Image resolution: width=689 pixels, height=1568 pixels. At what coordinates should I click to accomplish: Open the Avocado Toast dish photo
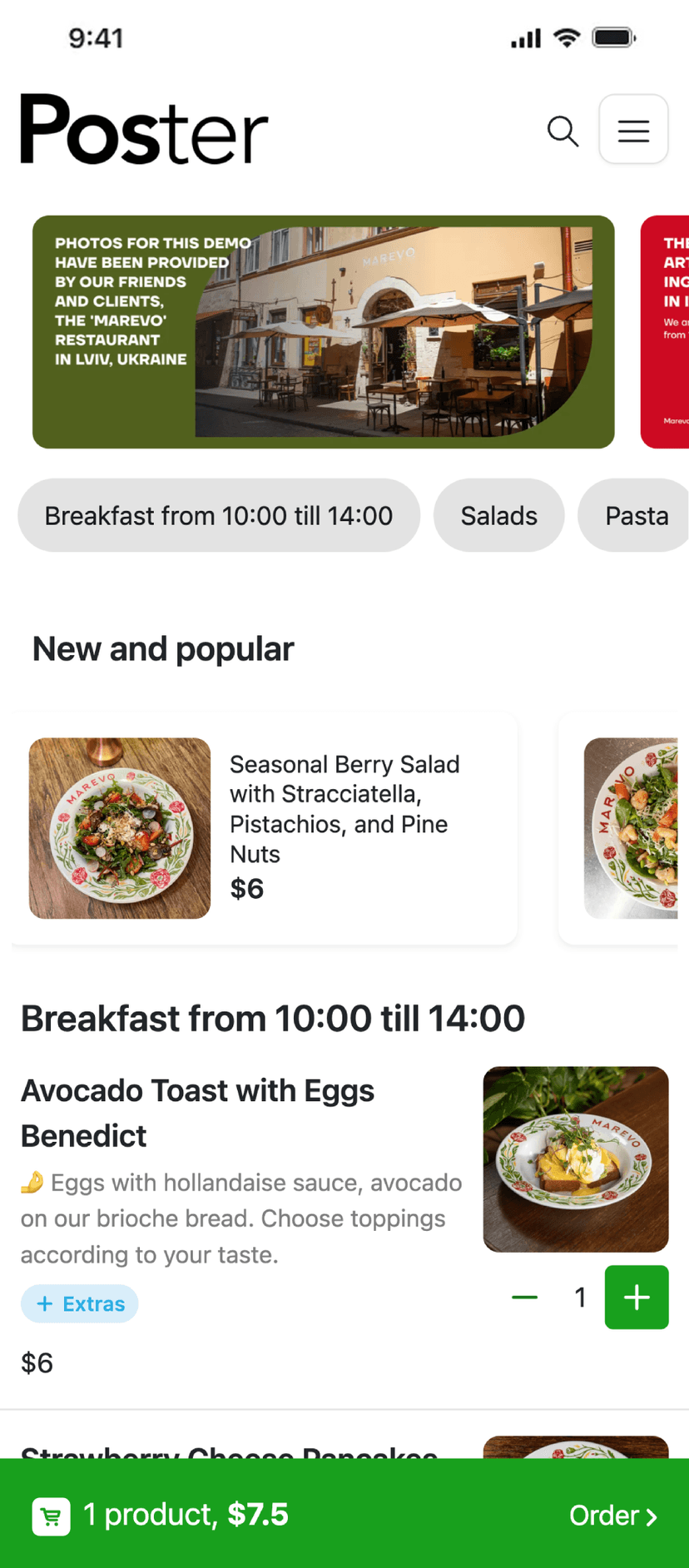[575, 1159]
